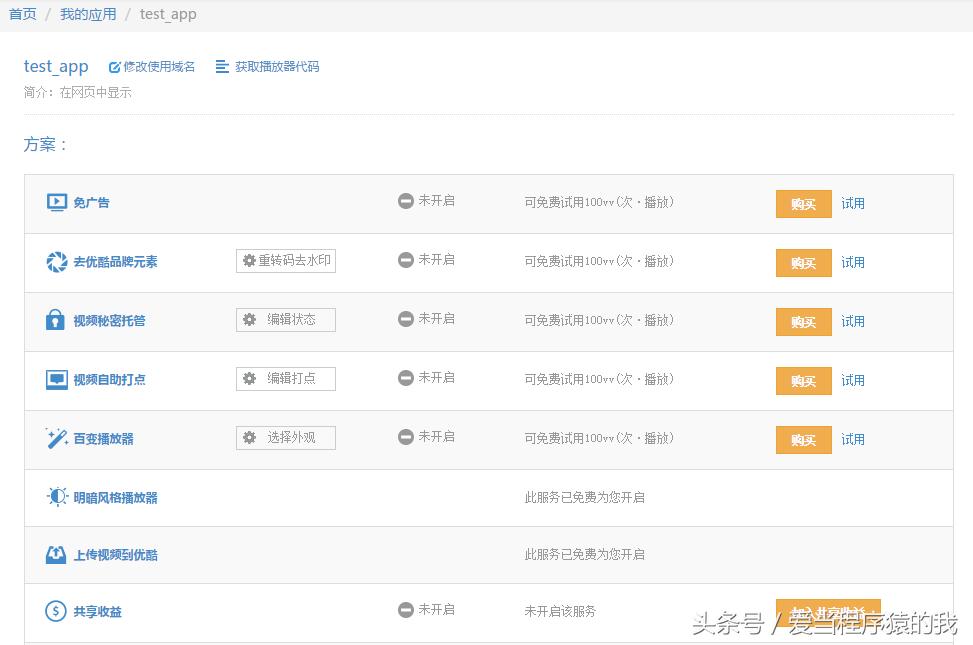Start 试用 trial for 视频自助打点
Image resolution: width=973 pixels, height=645 pixels.
click(852, 380)
